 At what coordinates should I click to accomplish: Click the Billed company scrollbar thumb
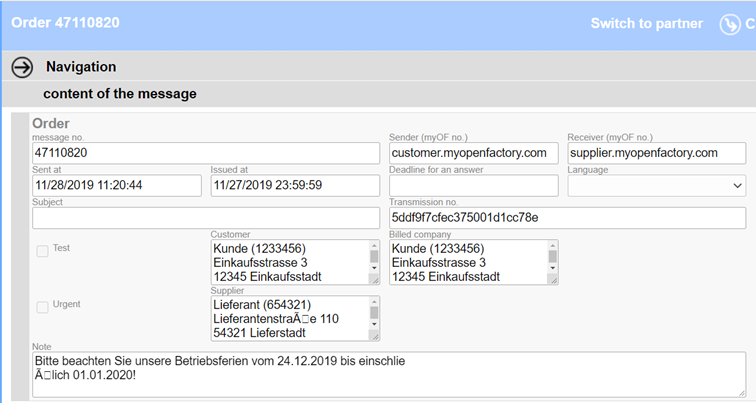point(553,256)
